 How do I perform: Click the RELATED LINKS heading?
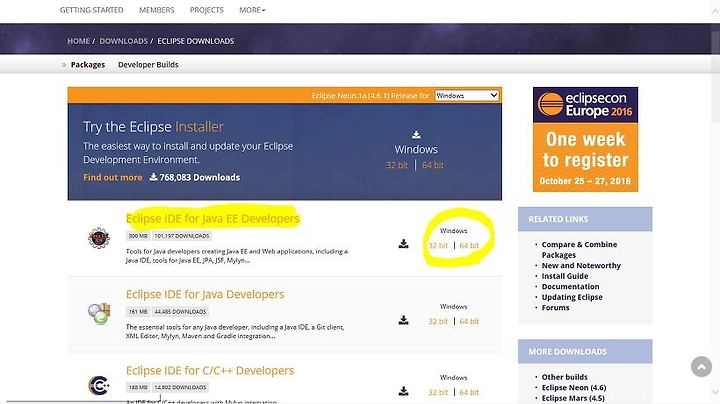click(558, 219)
